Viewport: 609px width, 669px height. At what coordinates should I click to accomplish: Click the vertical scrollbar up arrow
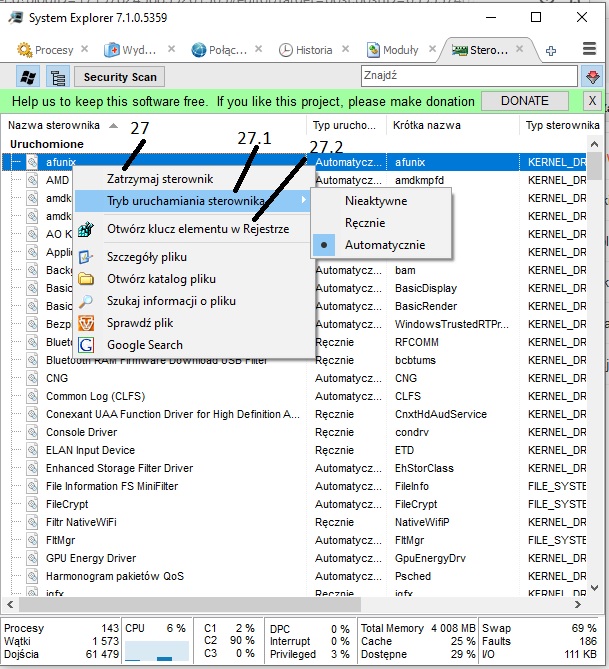(594, 144)
